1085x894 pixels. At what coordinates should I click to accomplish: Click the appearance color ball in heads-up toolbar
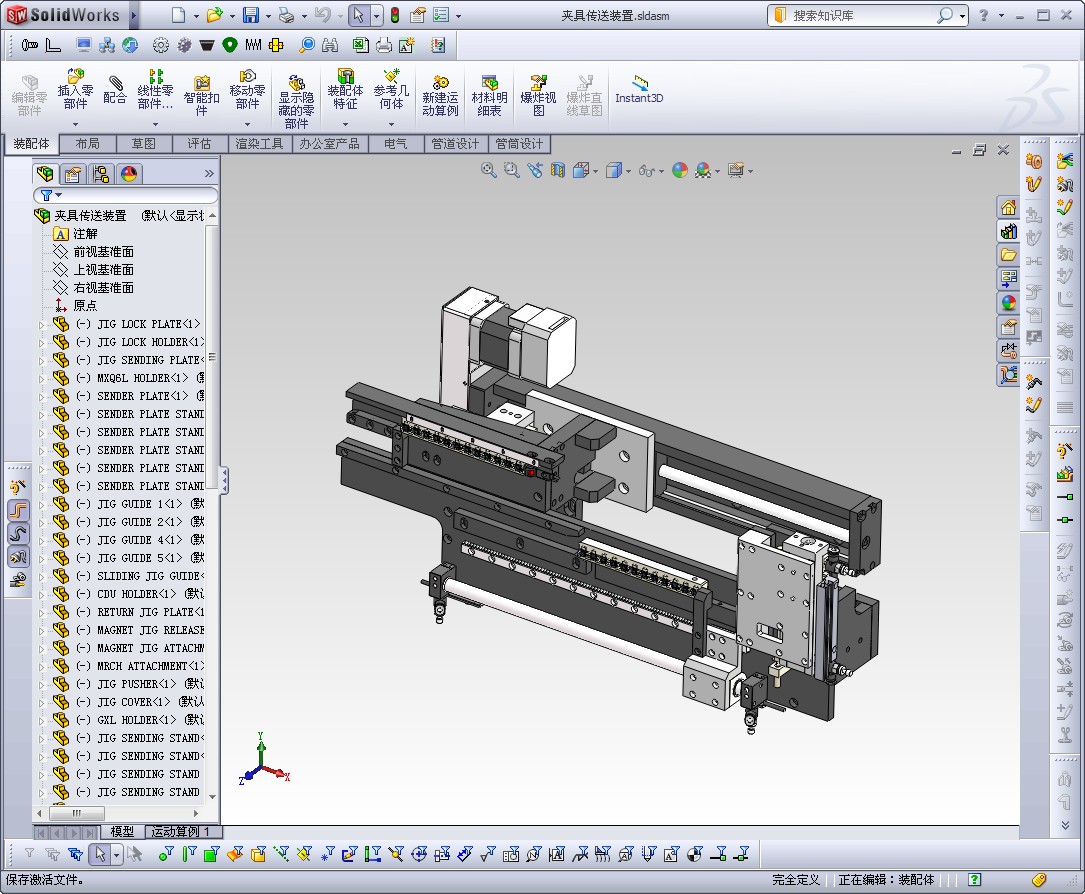click(680, 170)
